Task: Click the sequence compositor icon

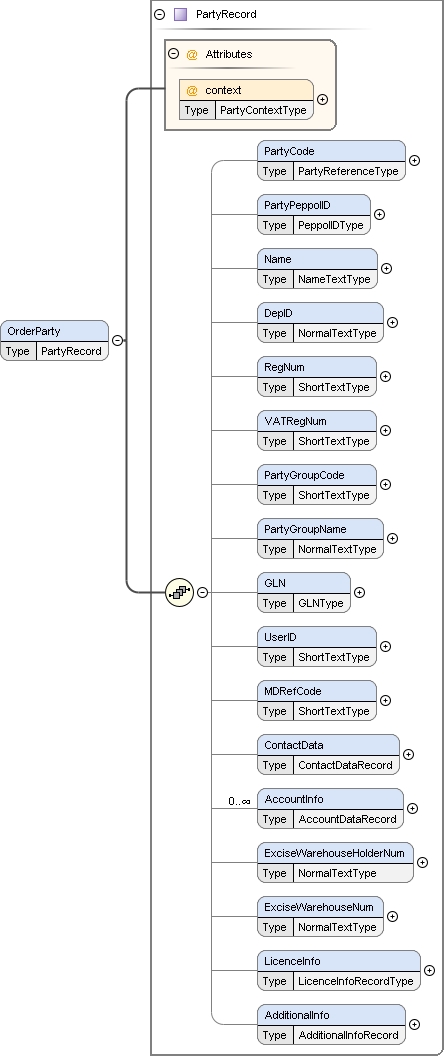Action: (179, 593)
